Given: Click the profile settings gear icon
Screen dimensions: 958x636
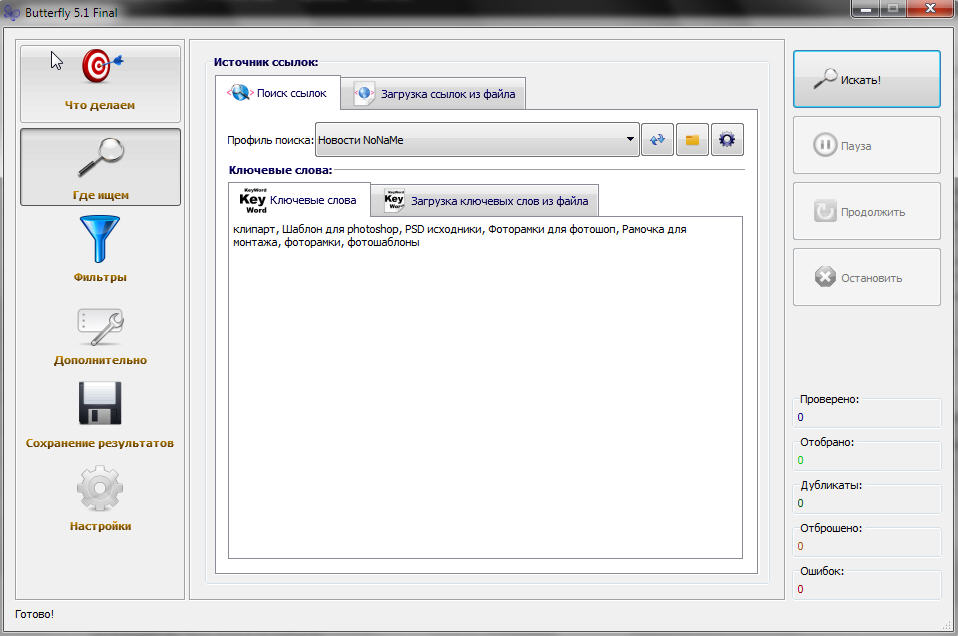Looking at the screenshot, I should (727, 140).
